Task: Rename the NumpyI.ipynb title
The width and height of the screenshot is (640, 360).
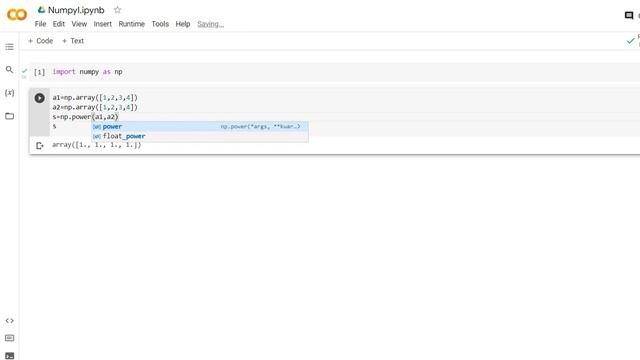Action: 76,10
